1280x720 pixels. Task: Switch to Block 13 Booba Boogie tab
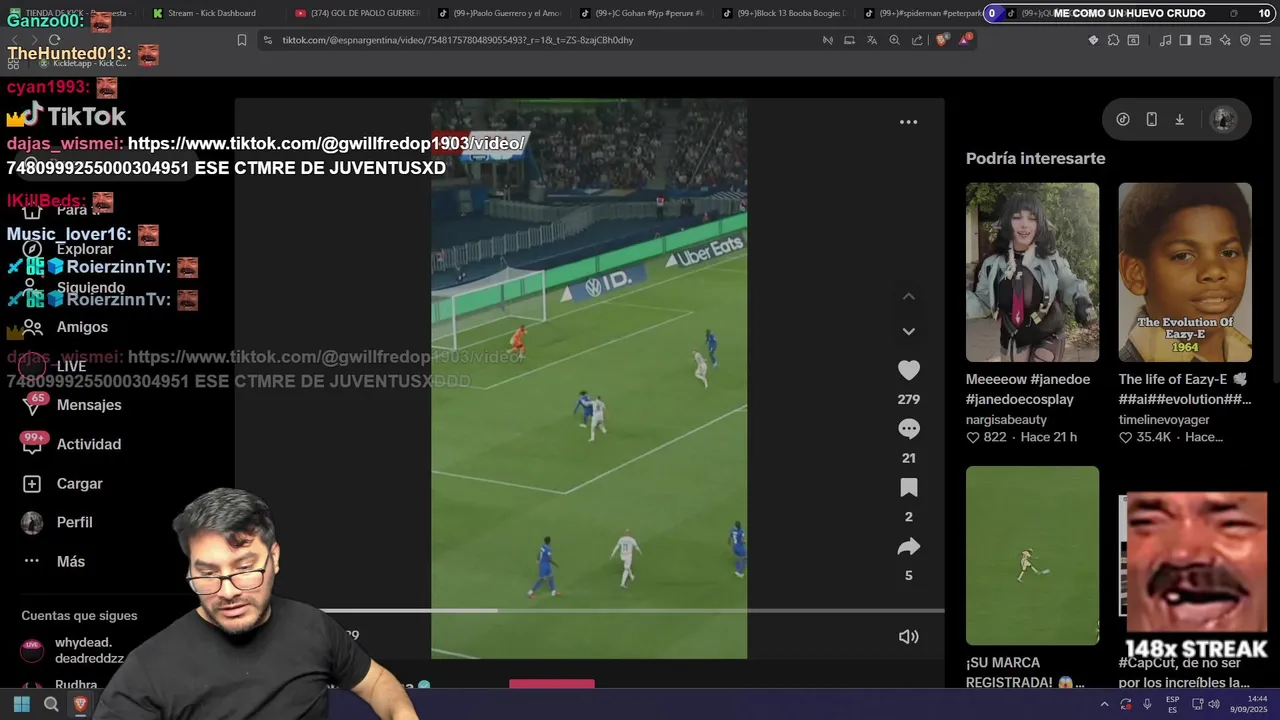point(783,13)
